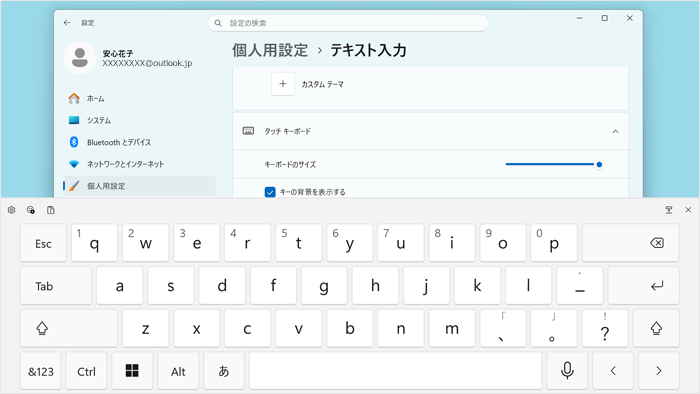Click the keyboard dock/undock icon
The width and height of the screenshot is (700, 394).
[669, 210]
